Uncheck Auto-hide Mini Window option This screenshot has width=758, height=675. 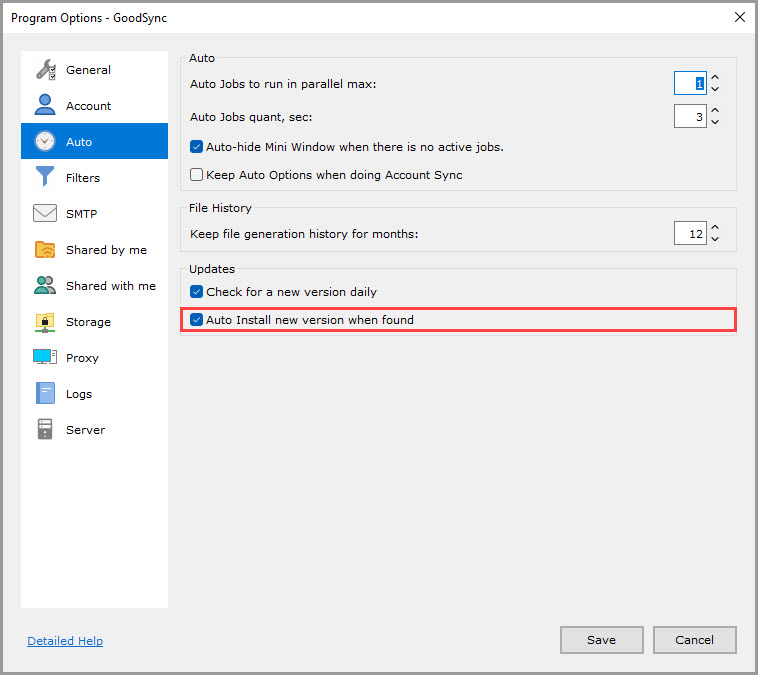coord(196,147)
